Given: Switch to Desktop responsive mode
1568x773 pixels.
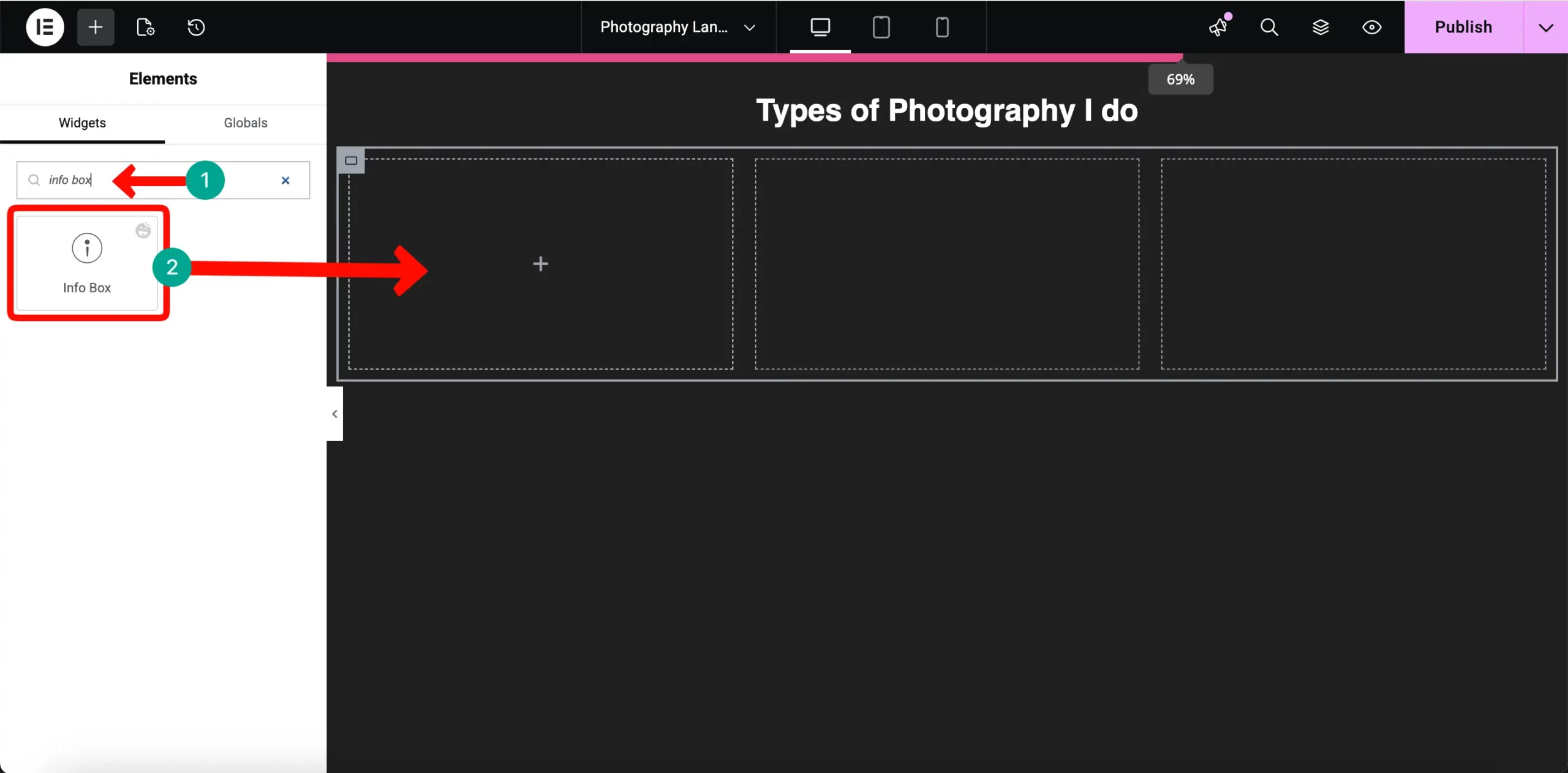Looking at the screenshot, I should pos(820,27).
